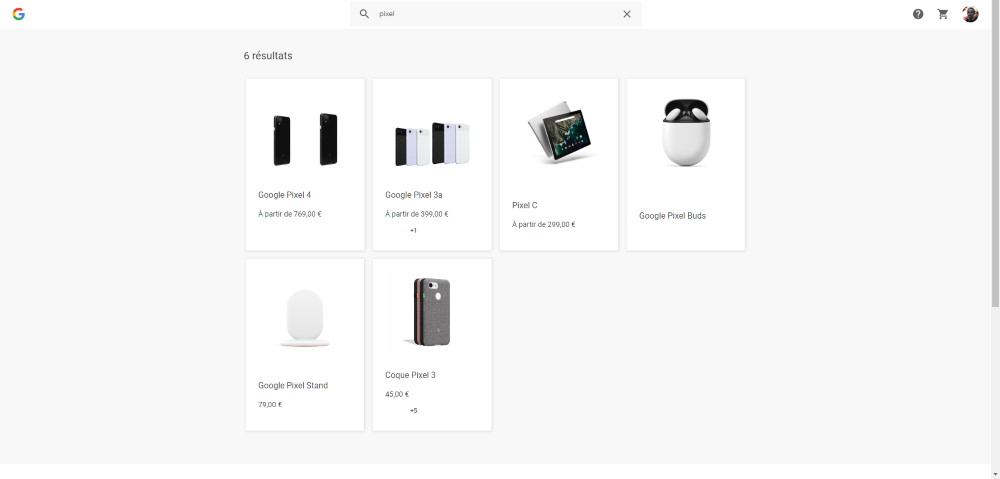Click the search magnifier icon
The image size is (1000, 479).
[x=364, y=14]
